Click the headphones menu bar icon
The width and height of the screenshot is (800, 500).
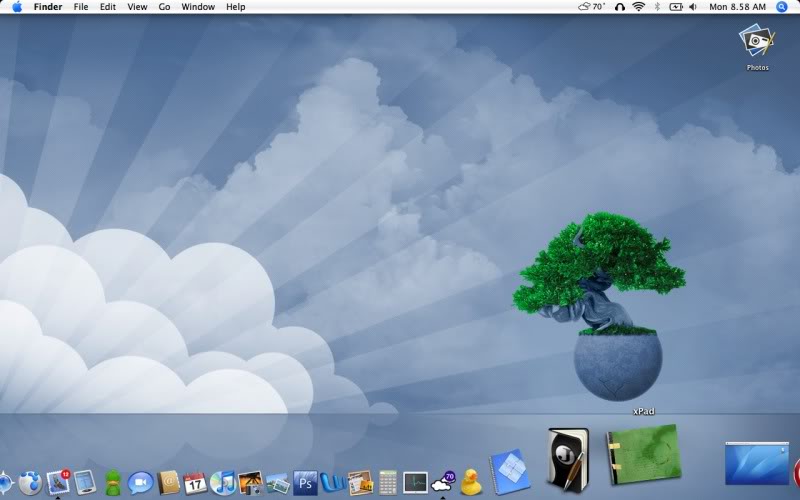coord(620,7)
